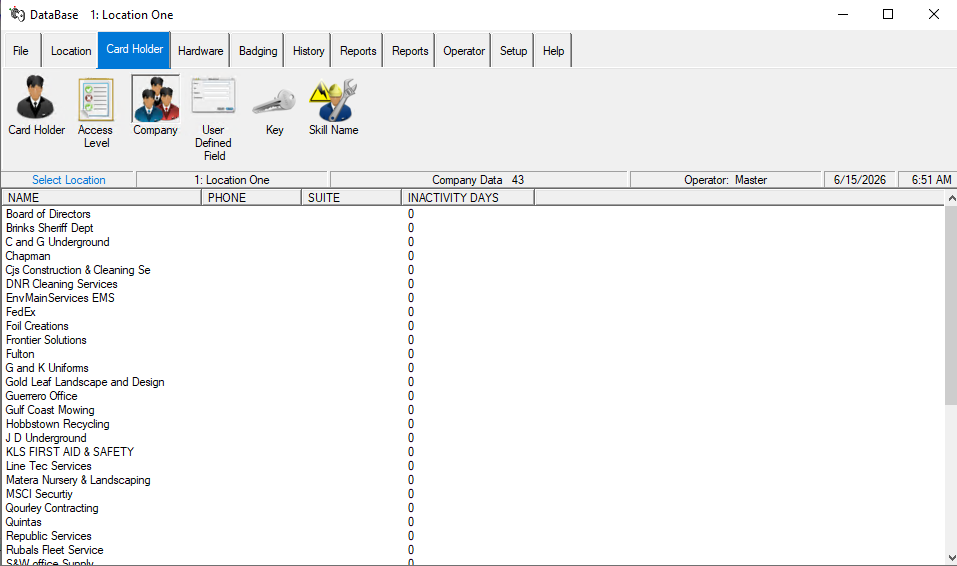Switch to the Setup tab

(513, 51)
